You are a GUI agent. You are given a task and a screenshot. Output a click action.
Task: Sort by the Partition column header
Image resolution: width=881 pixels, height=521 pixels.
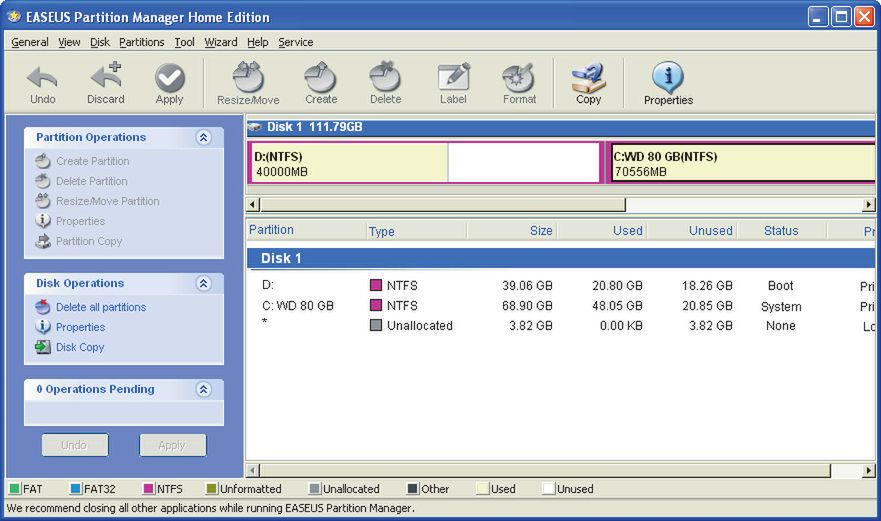(306, 230)
